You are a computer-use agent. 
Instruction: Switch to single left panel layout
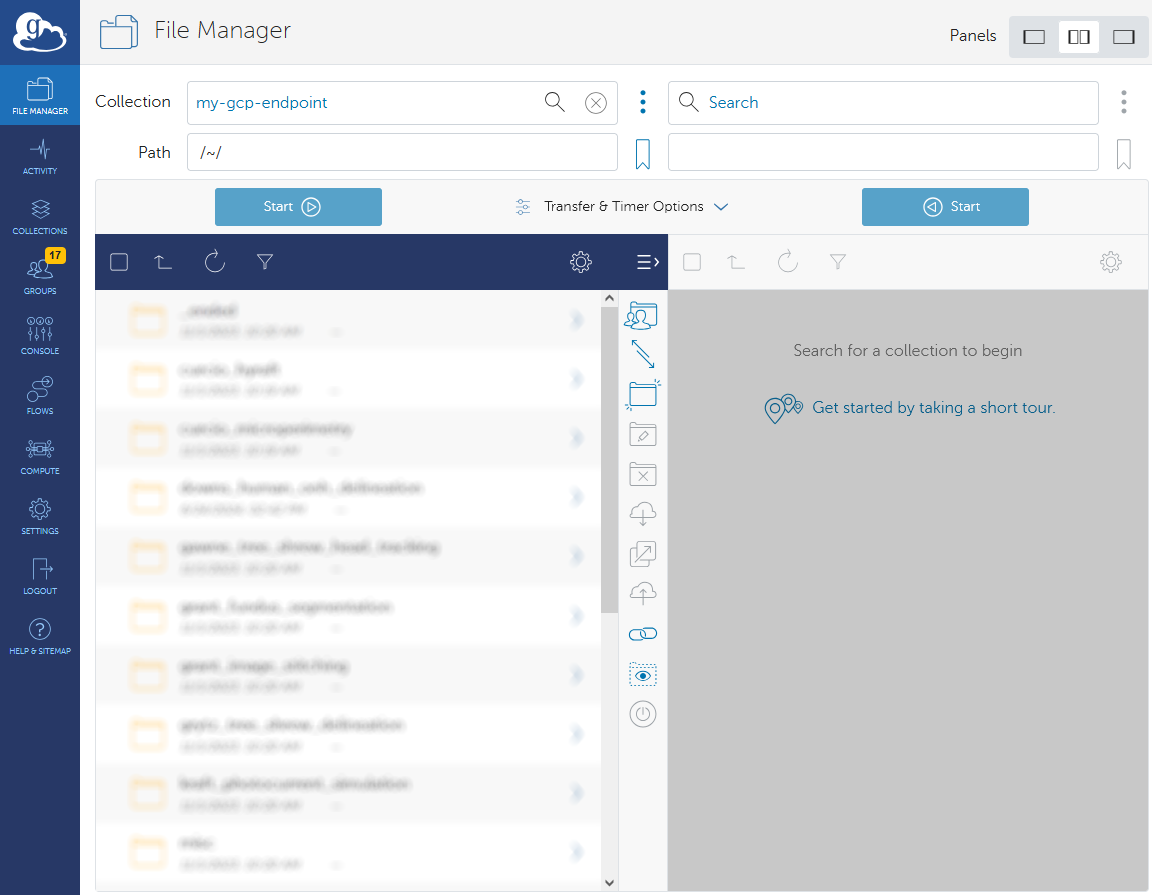click(x=1034, y=37)
